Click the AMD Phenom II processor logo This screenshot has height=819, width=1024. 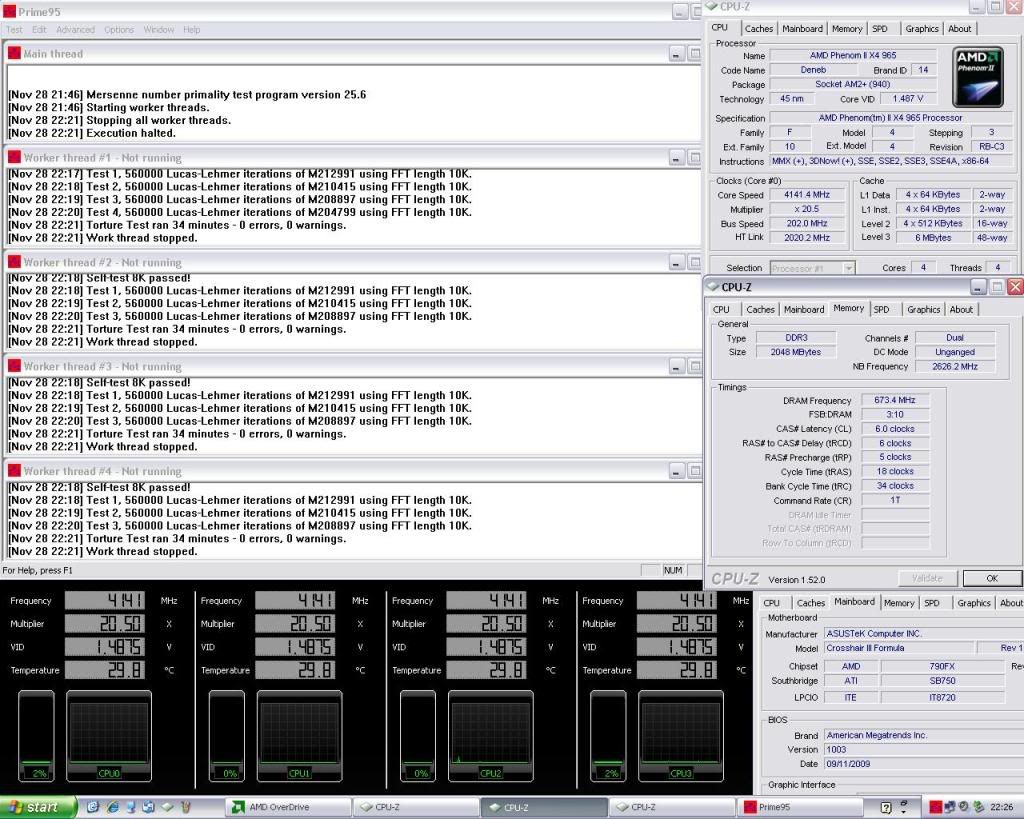tap(977, 77)
